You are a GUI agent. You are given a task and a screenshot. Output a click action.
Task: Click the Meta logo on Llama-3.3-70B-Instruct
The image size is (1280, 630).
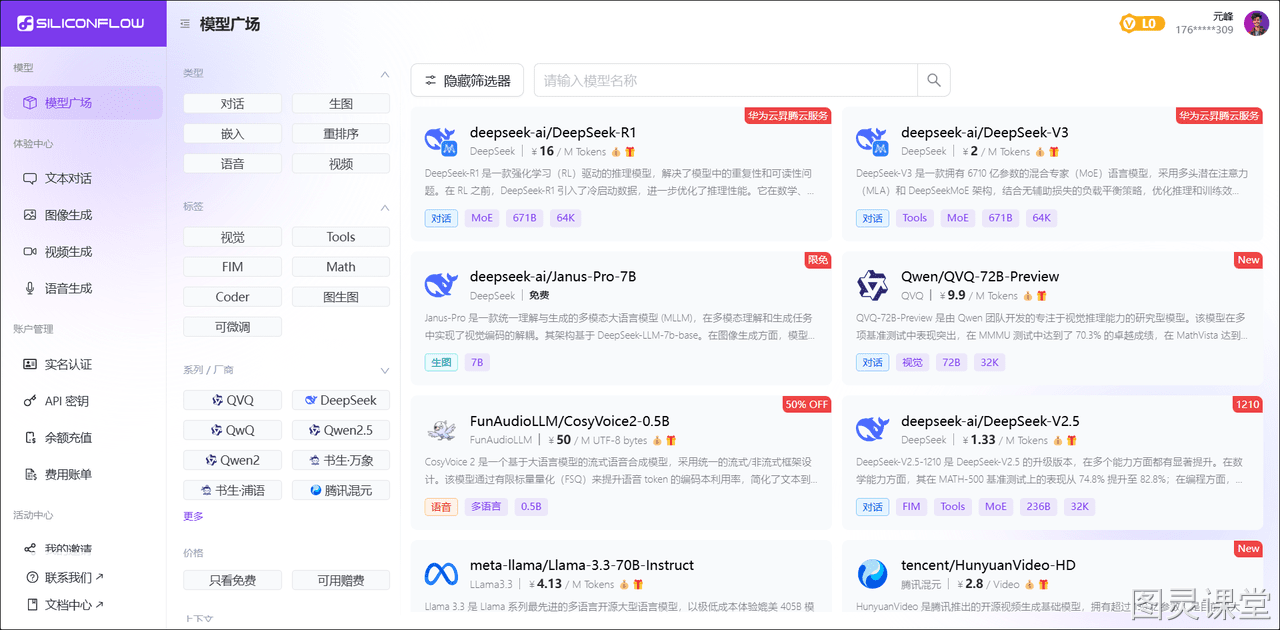pos(441,574)
